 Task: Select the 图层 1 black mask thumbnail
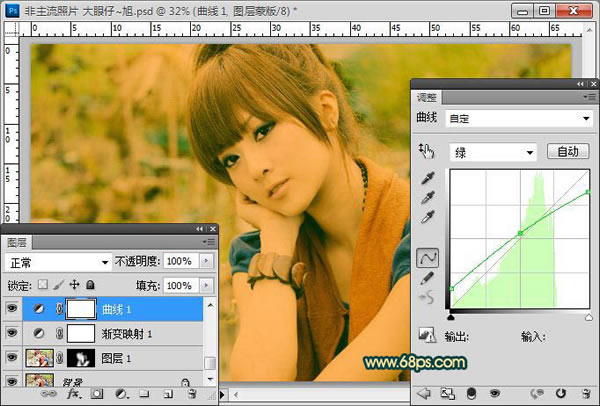pyautogui.click(x=81, y=358)
